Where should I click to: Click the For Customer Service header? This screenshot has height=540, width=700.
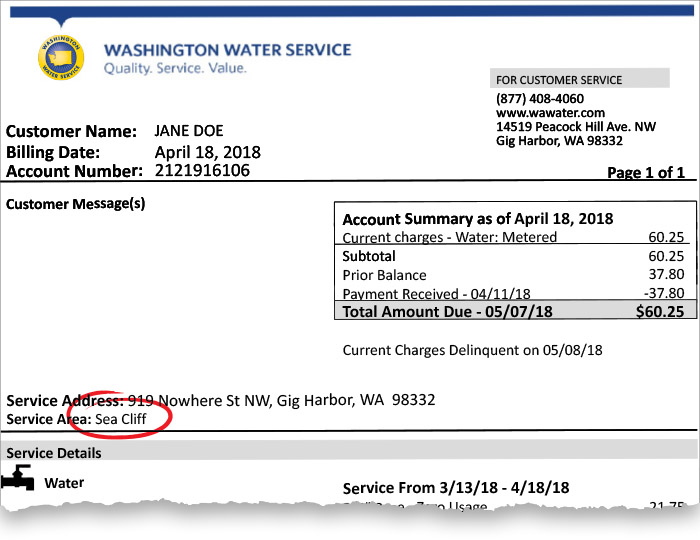point(559,80)
